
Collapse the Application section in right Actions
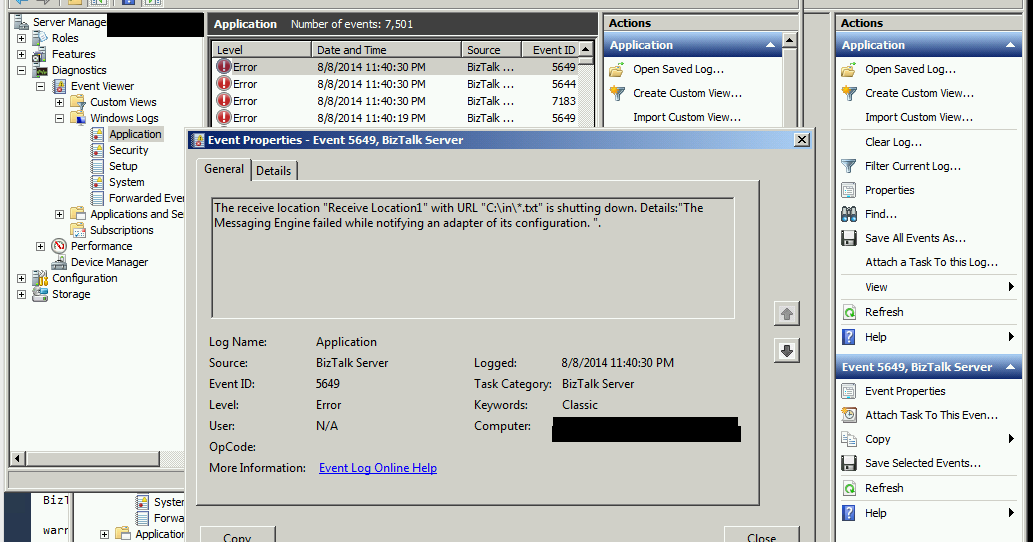click(1010, 45)
